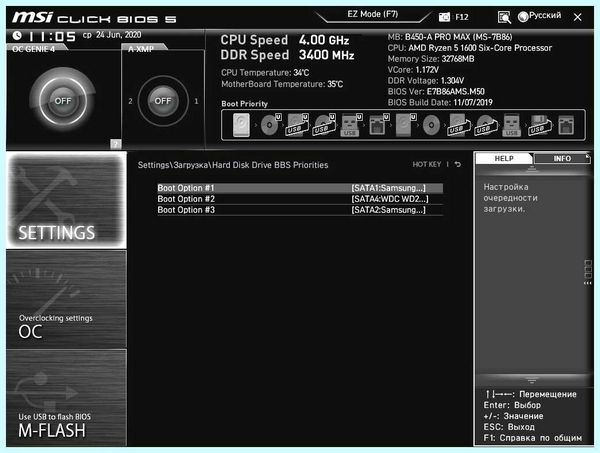This screenshot has height=453, width=600.
Task: Select the legacy USB hard disk boot icon
Action: tap(458, 125)
